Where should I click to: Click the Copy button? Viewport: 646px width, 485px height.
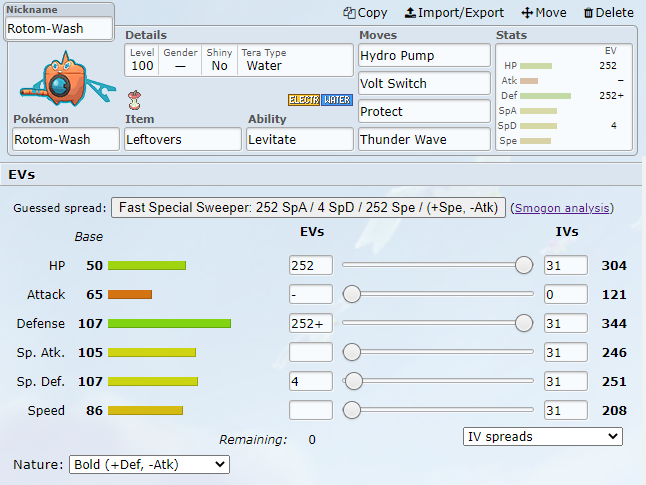(365, 13)
